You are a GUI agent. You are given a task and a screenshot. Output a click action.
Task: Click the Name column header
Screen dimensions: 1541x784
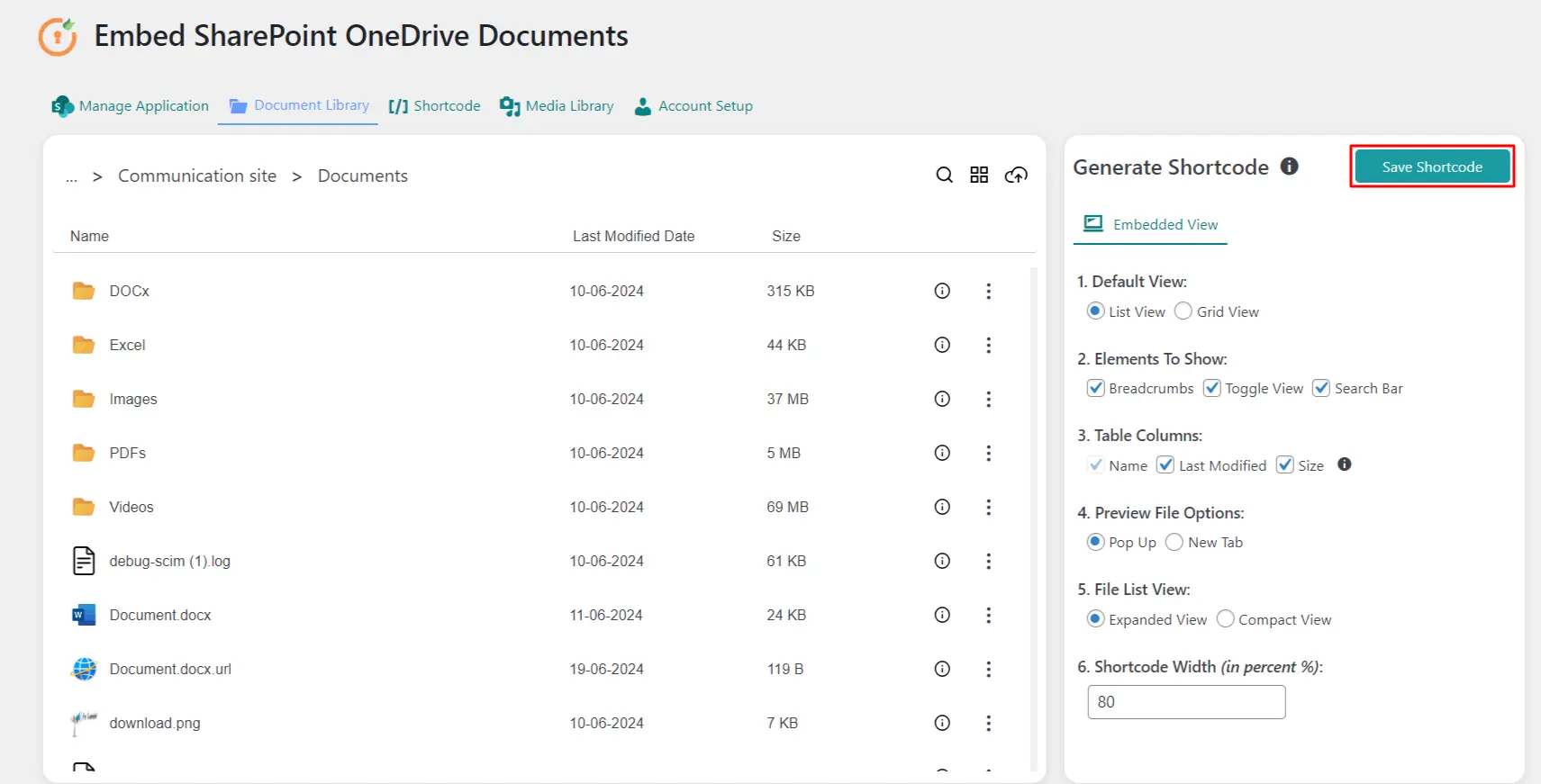pyautogui.click(x=89, y=236)
